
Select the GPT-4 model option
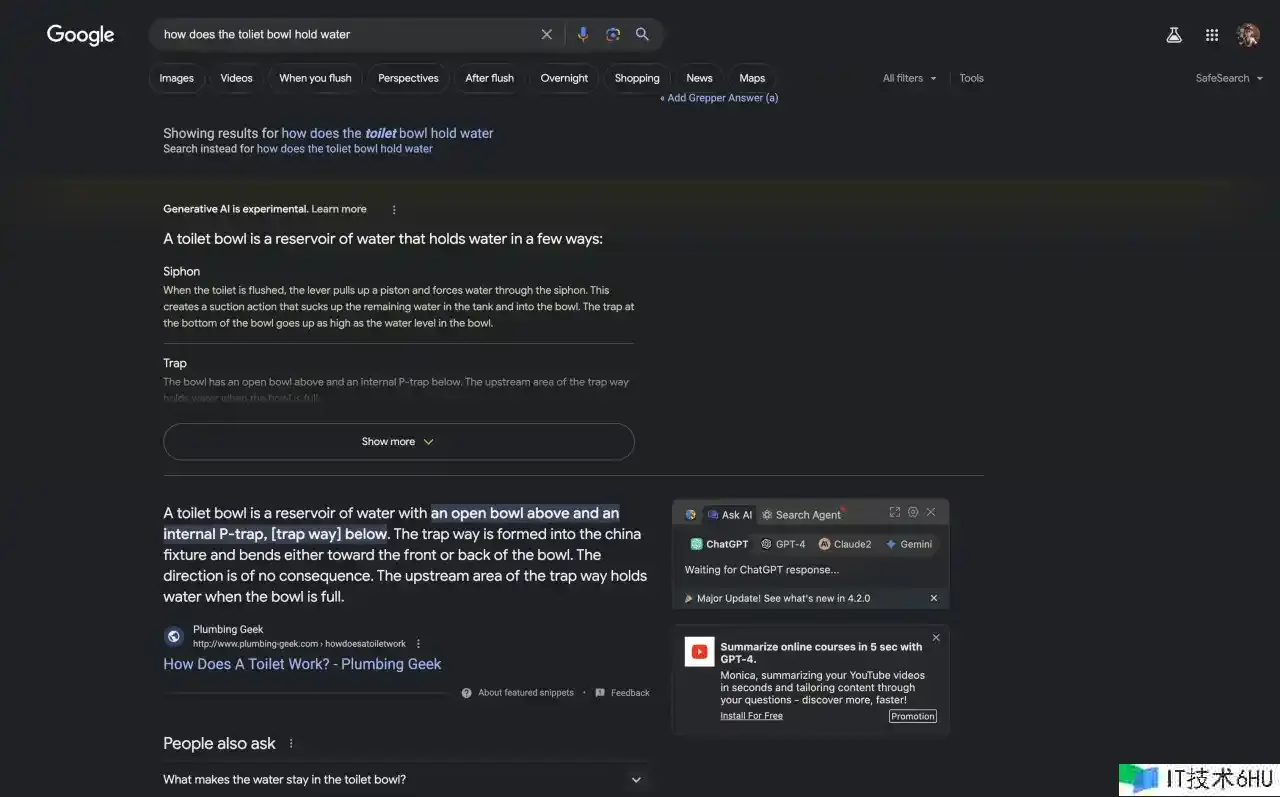point(783,544)
